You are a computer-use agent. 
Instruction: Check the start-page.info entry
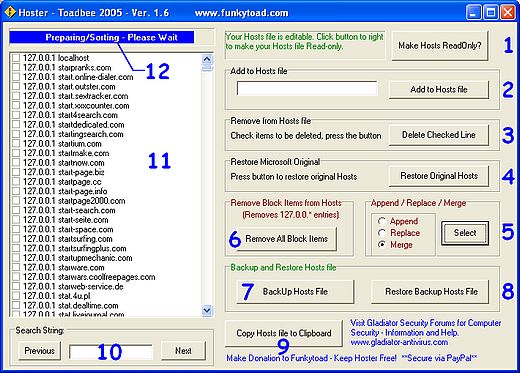tap(16, 191)
